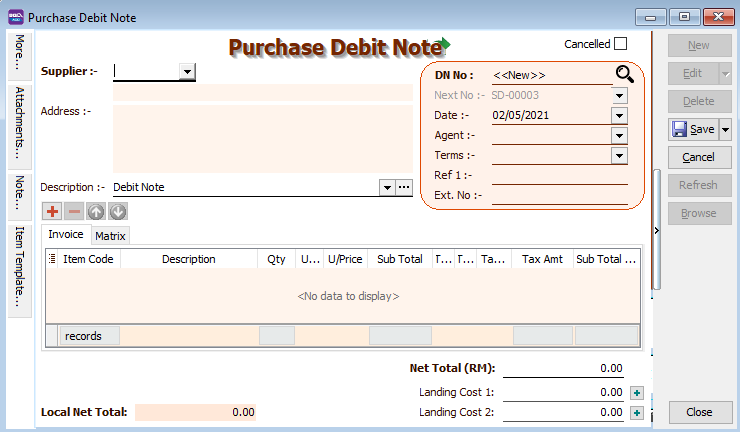Viewport: 740px width, 432px height.
Task: Open the Agent dropdown list
Action: click(x=619, y=135)
